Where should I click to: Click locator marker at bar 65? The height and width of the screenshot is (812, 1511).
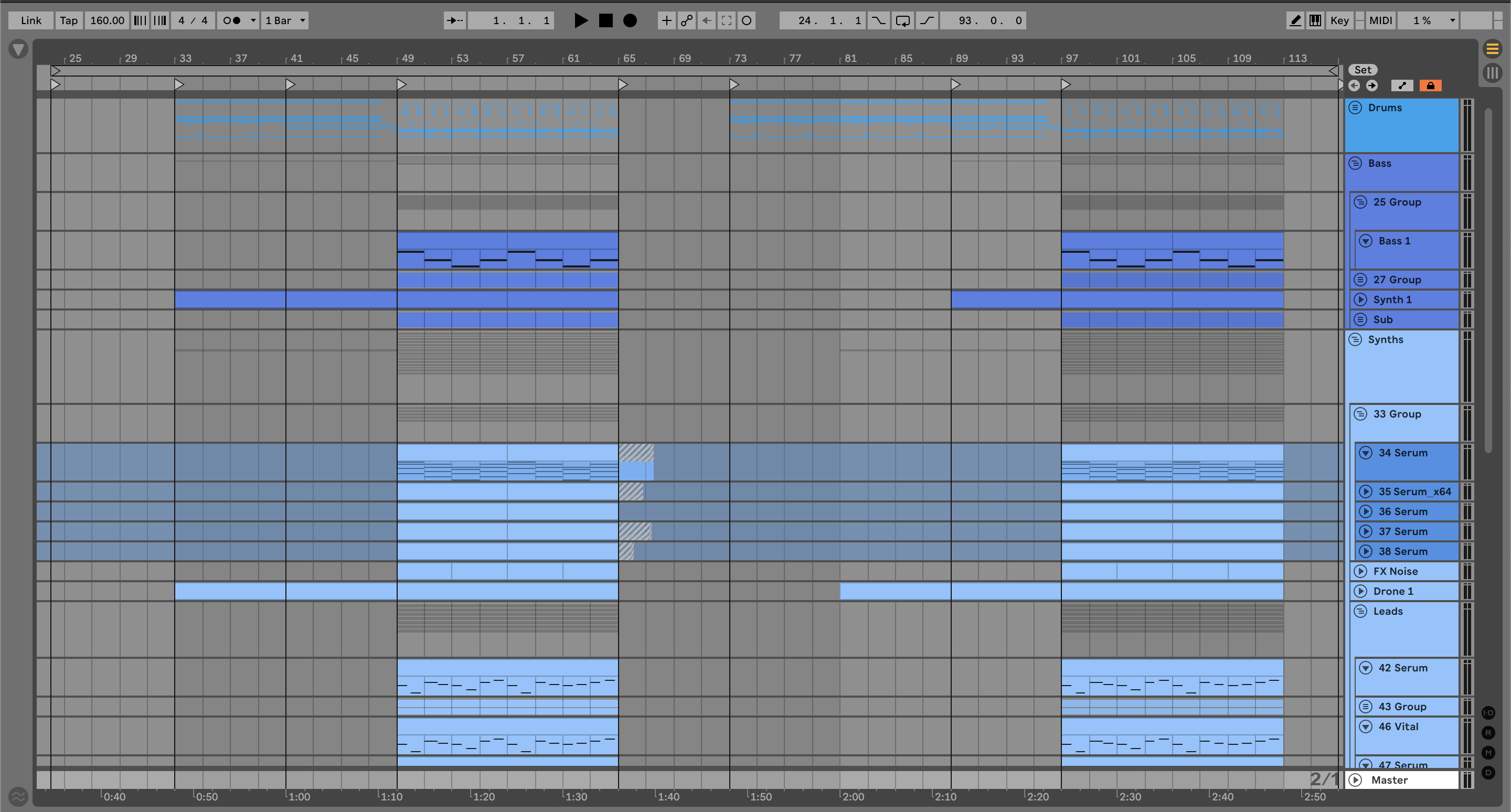pos(623,84)
